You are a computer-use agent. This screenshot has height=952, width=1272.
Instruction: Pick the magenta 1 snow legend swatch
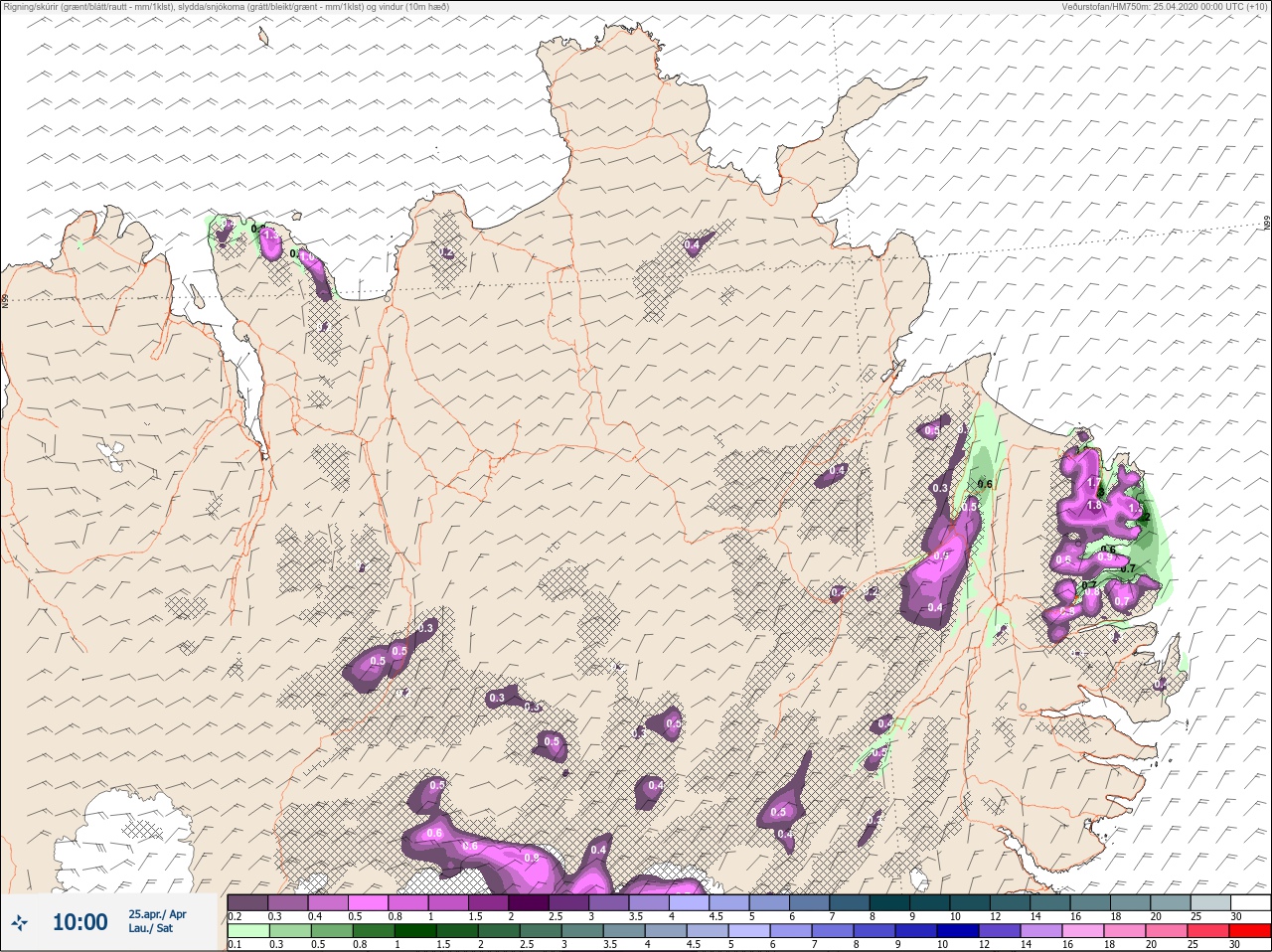click(x=448, y=902)
